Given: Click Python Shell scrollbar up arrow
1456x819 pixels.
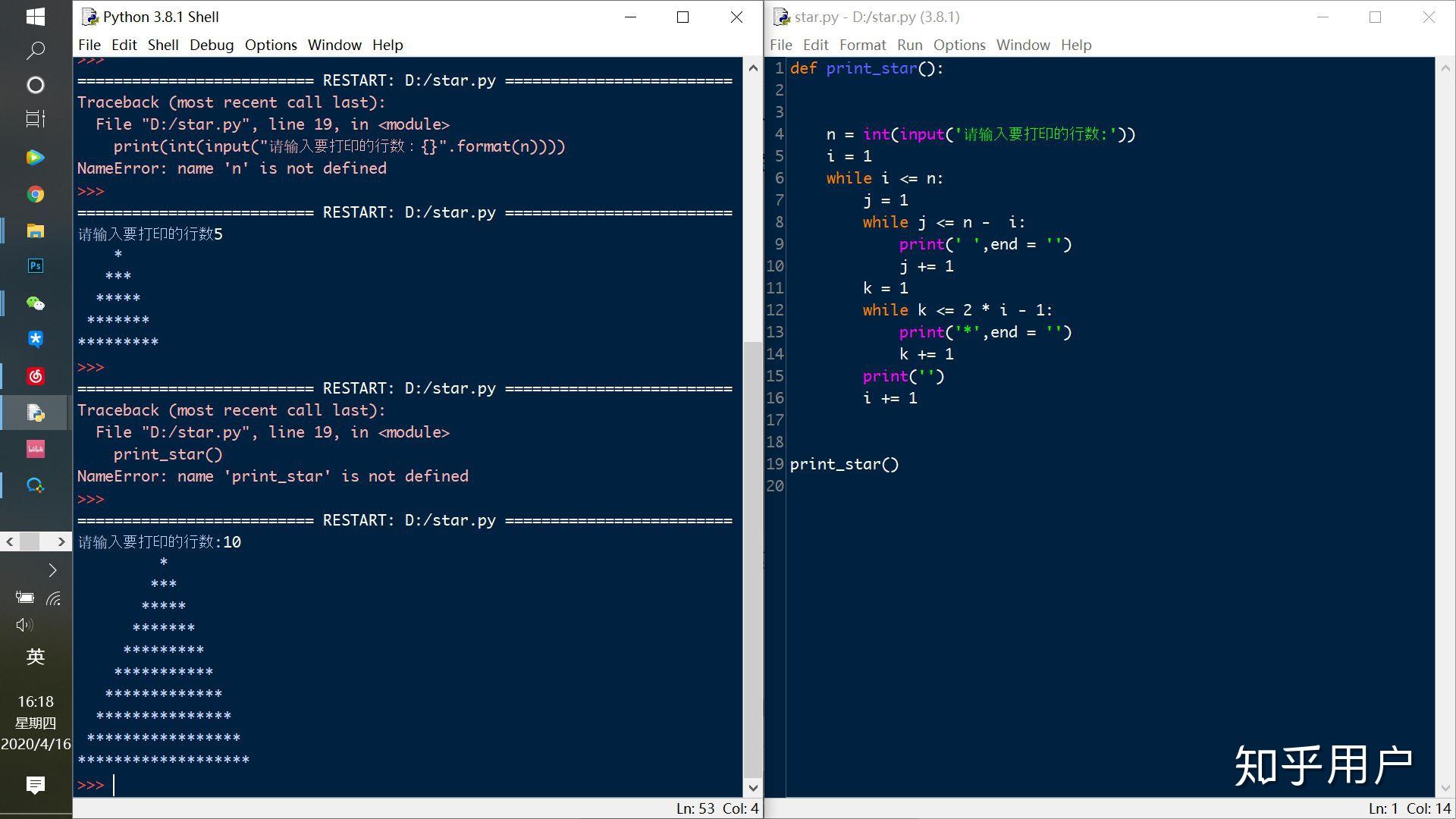Looking at the screenshot, I should (x=753, y=68).
